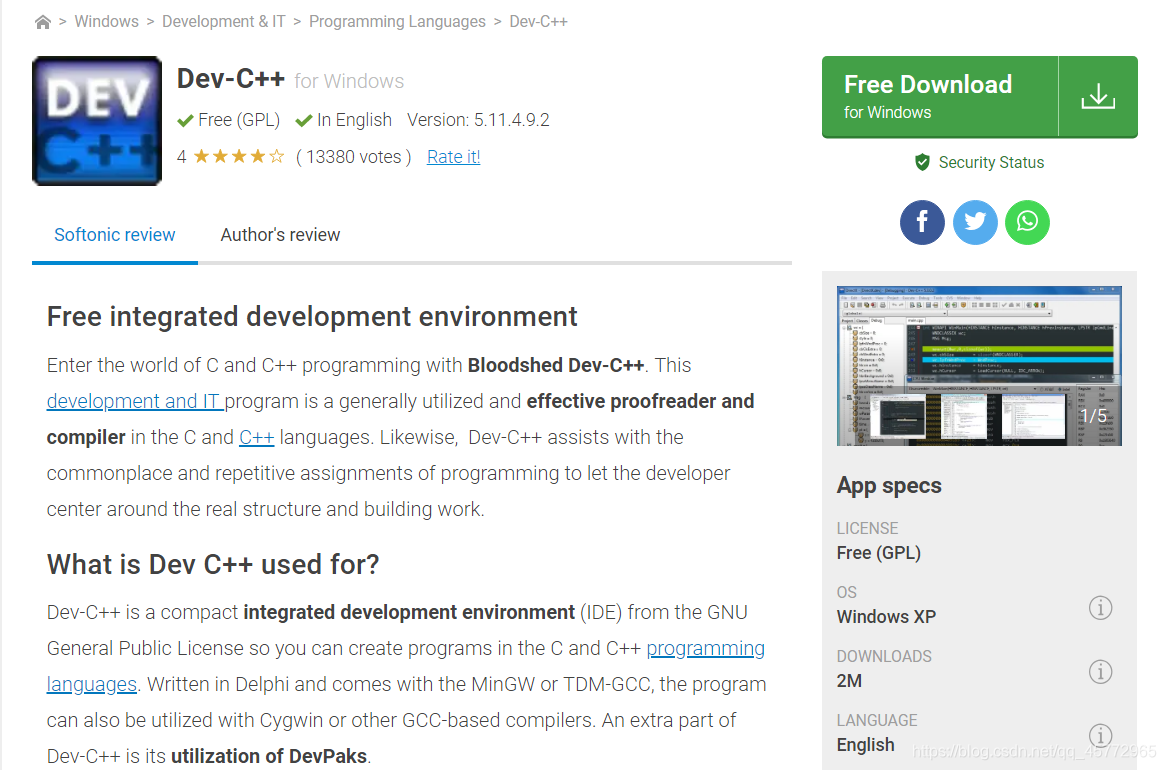1166x770 pixels.
Task: Click the Dev-C++ title heading
Action: (231, 78)
